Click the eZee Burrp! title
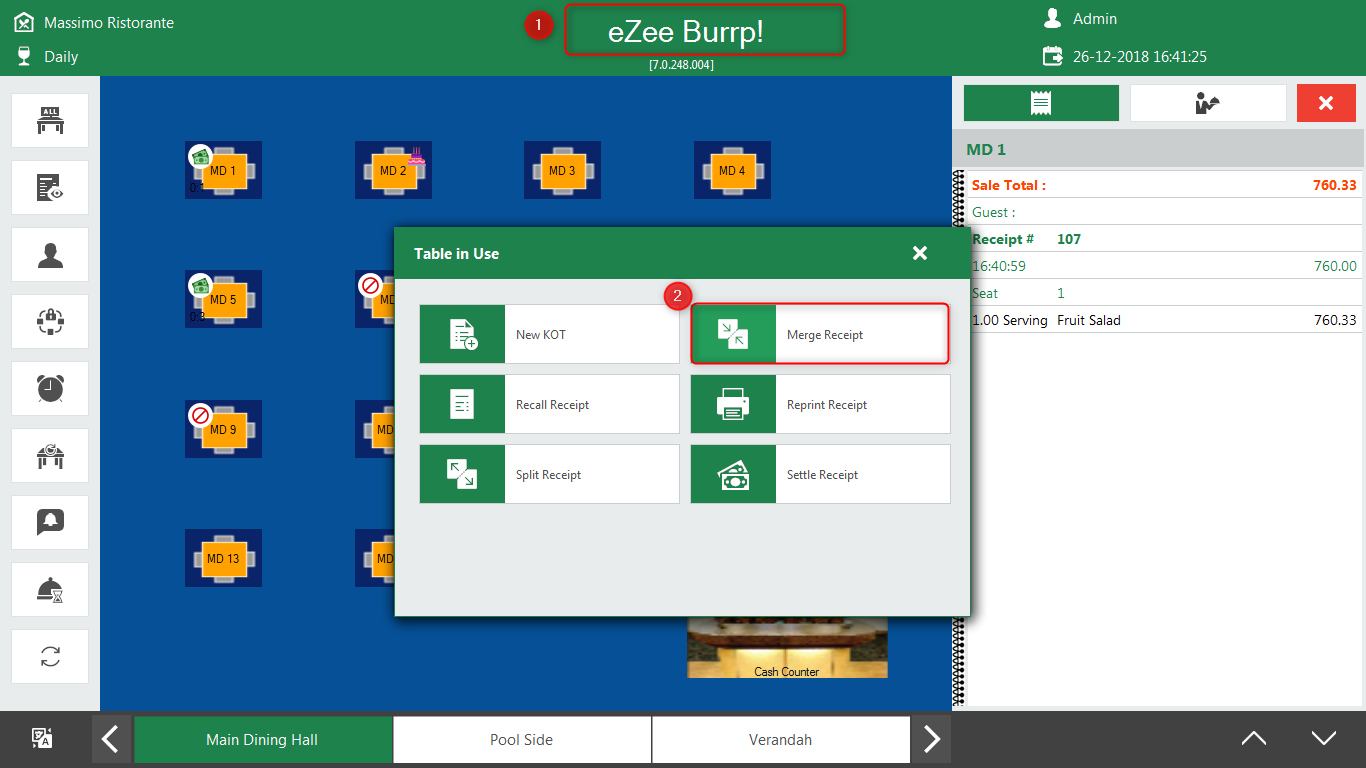Screen dimensions: 1366x768 pyautogui.click(x=686, y=31)
